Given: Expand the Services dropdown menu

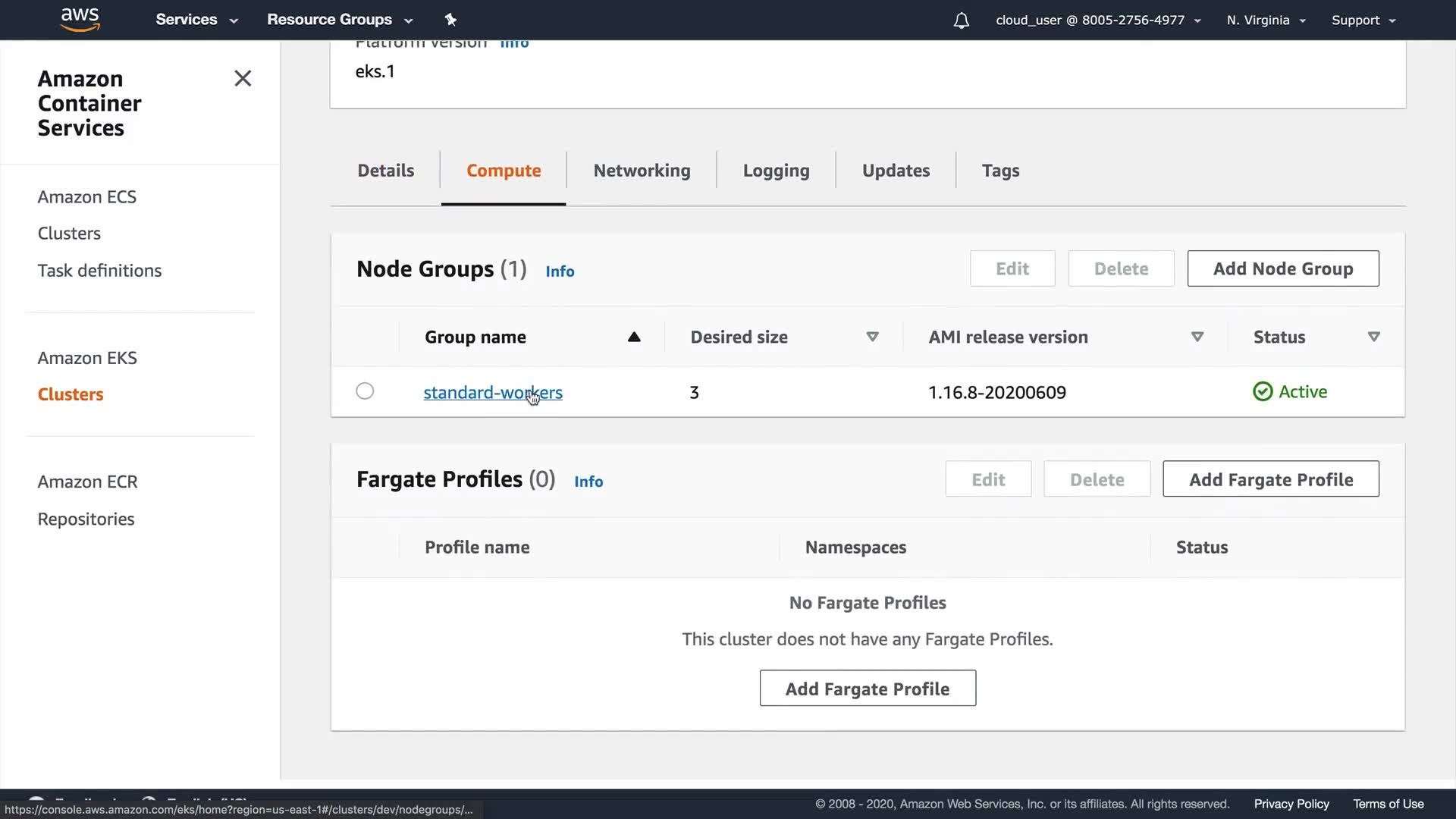Looking at the screenshot, I should (x=196, y=20).
